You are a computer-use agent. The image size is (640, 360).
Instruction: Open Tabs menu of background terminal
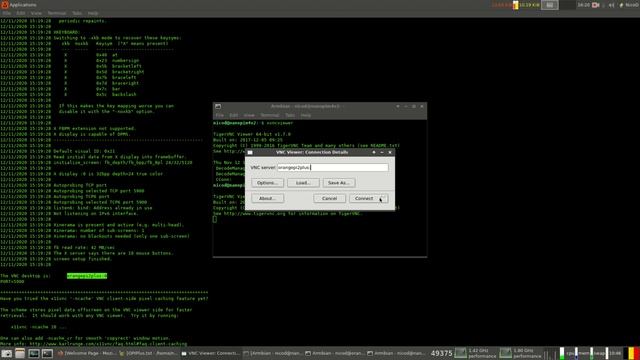pos(77,13)
